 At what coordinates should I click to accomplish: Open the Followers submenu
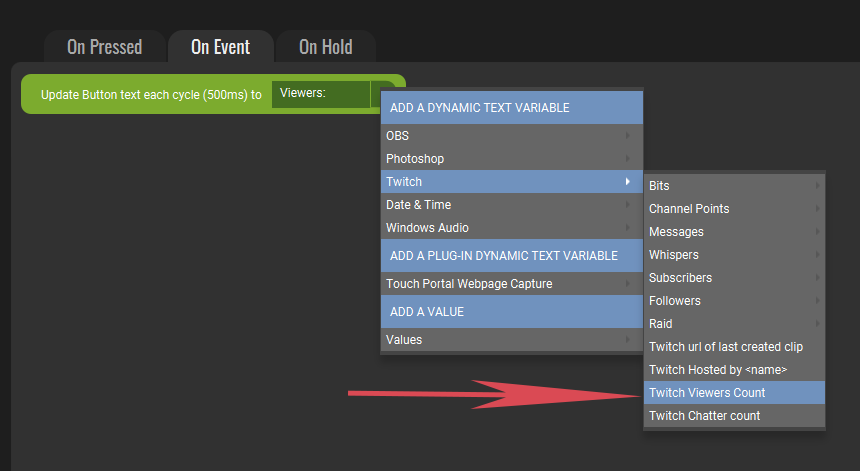pyautogui.click(x=734, y=300)
